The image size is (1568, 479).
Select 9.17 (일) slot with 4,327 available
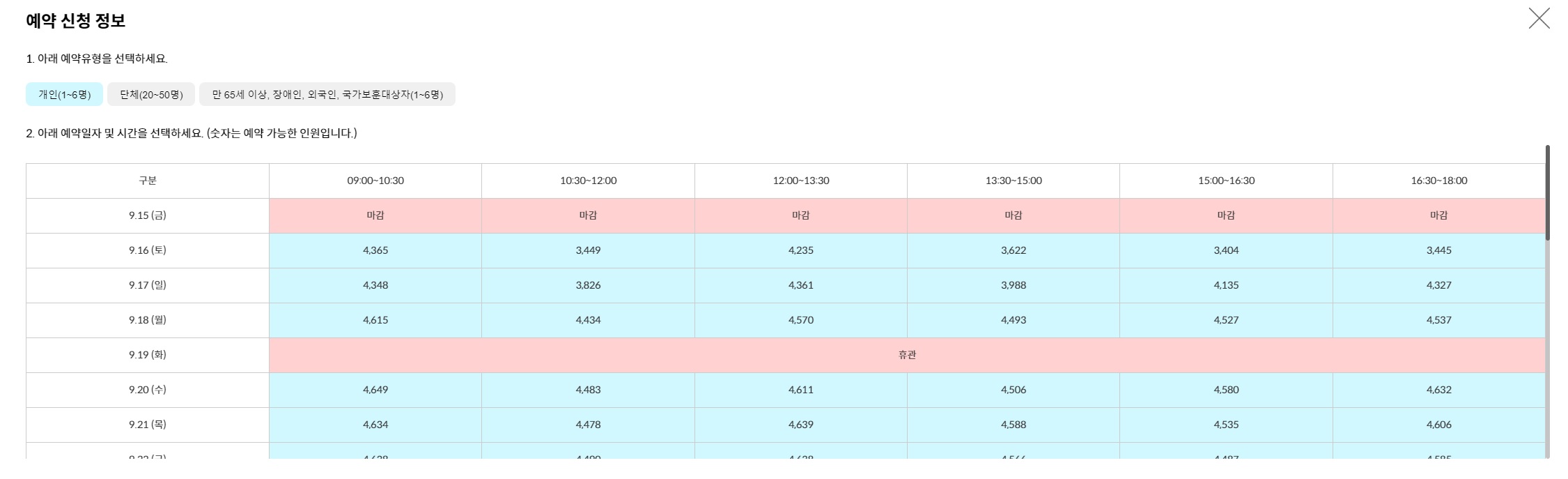[x=1439, y=285]
